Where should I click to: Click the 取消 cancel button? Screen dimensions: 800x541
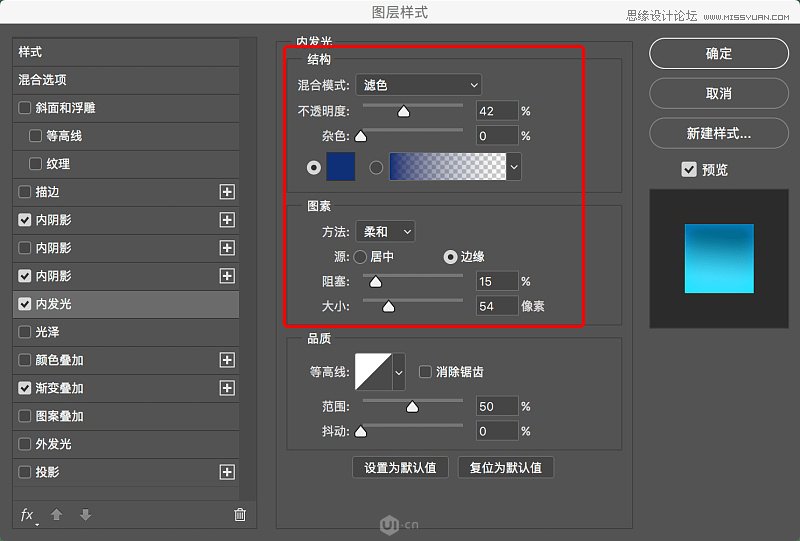click(x=719, y=93)
